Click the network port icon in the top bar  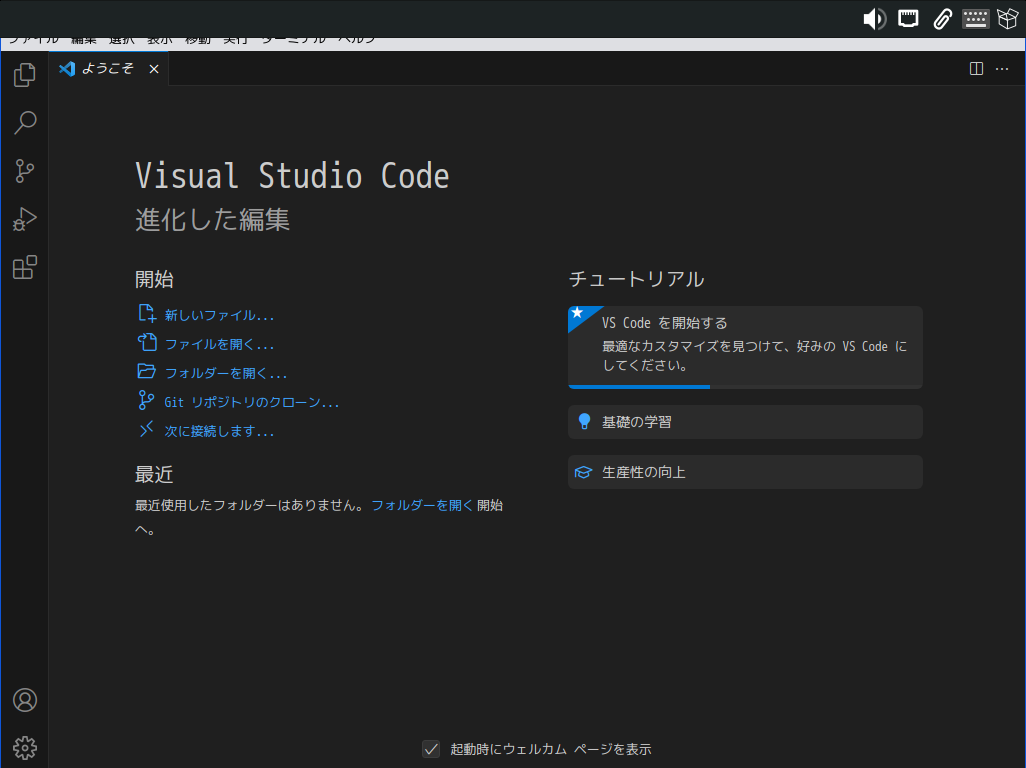pos(908,19)
